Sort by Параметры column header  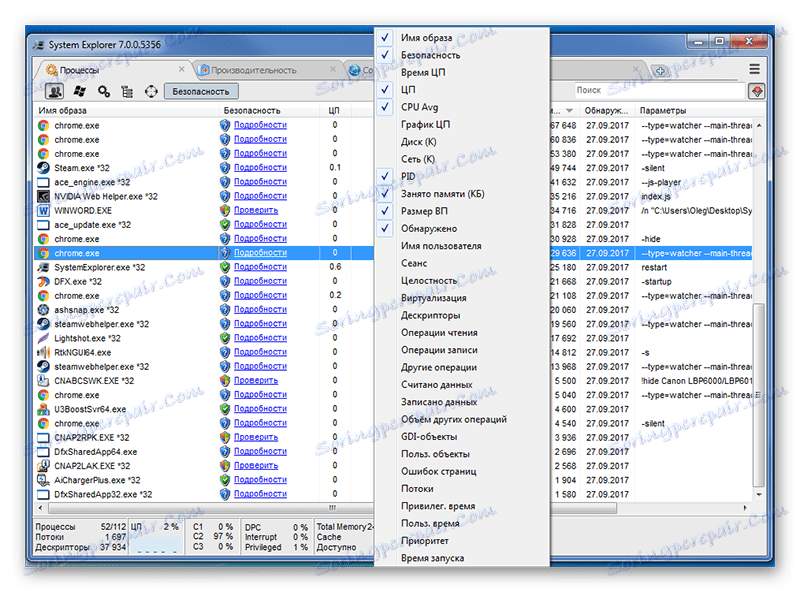click(698, 110)
